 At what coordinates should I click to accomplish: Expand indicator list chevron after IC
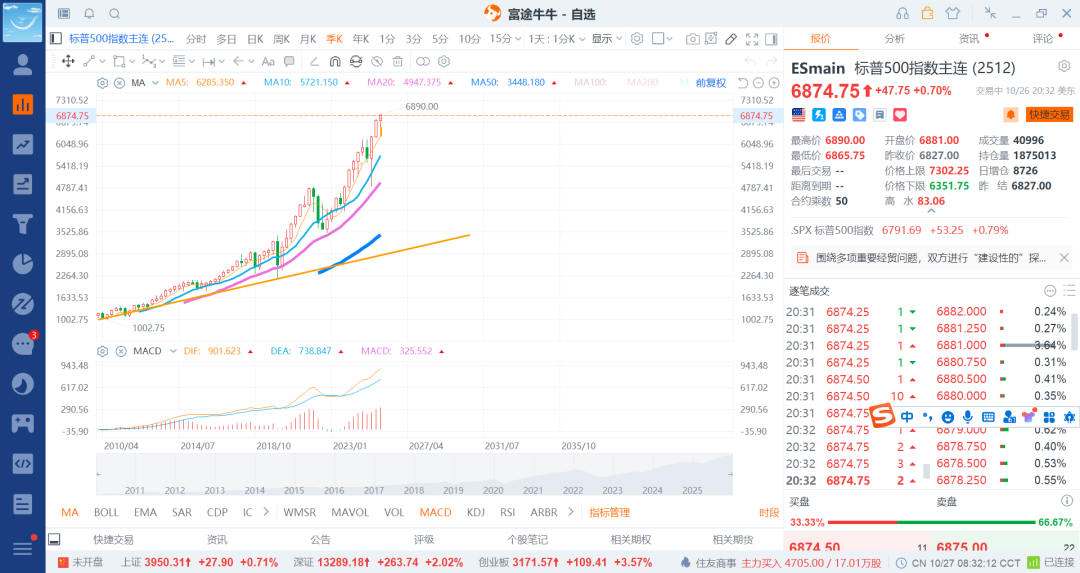[x=266, y=512]
